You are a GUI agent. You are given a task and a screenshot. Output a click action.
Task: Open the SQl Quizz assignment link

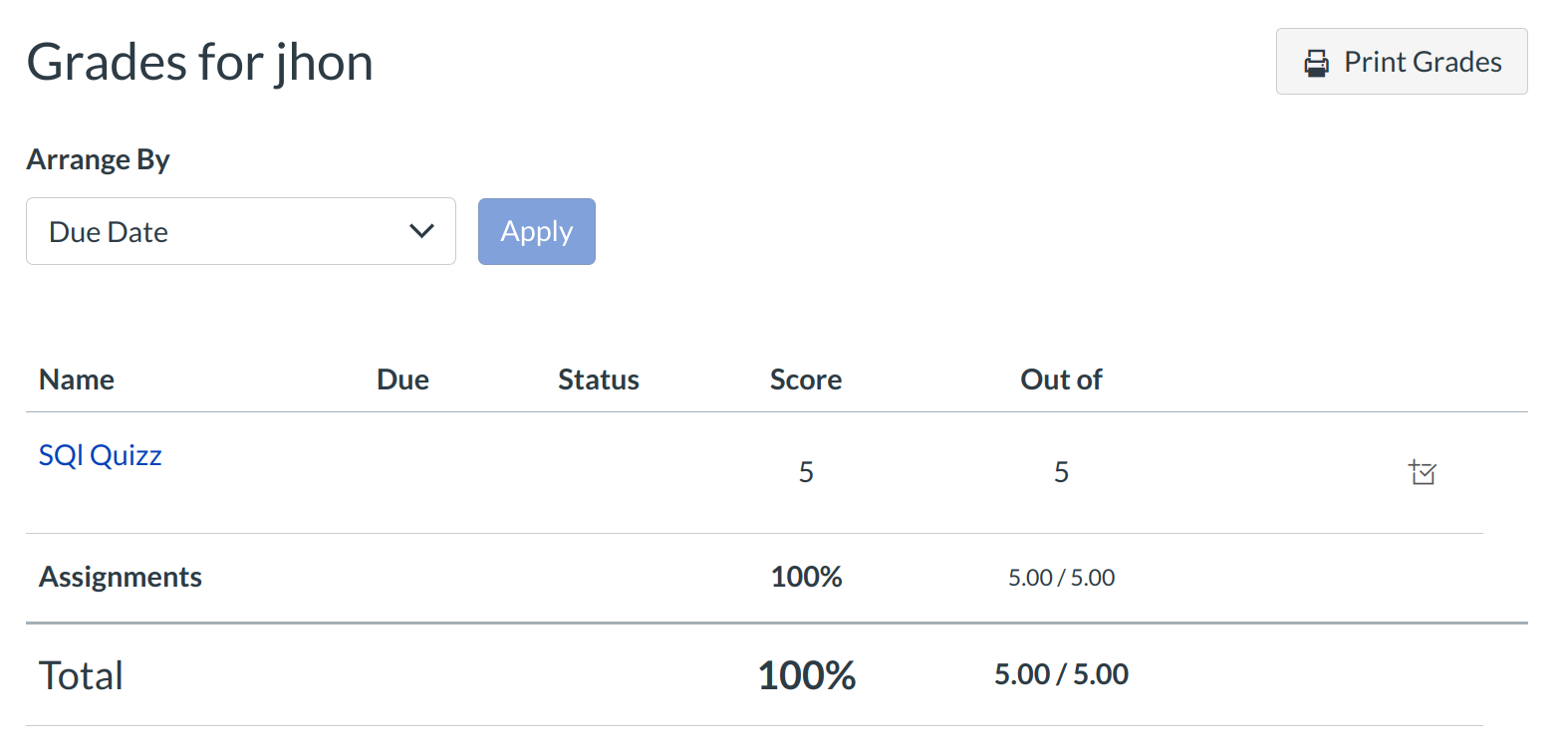coord(100,455)
